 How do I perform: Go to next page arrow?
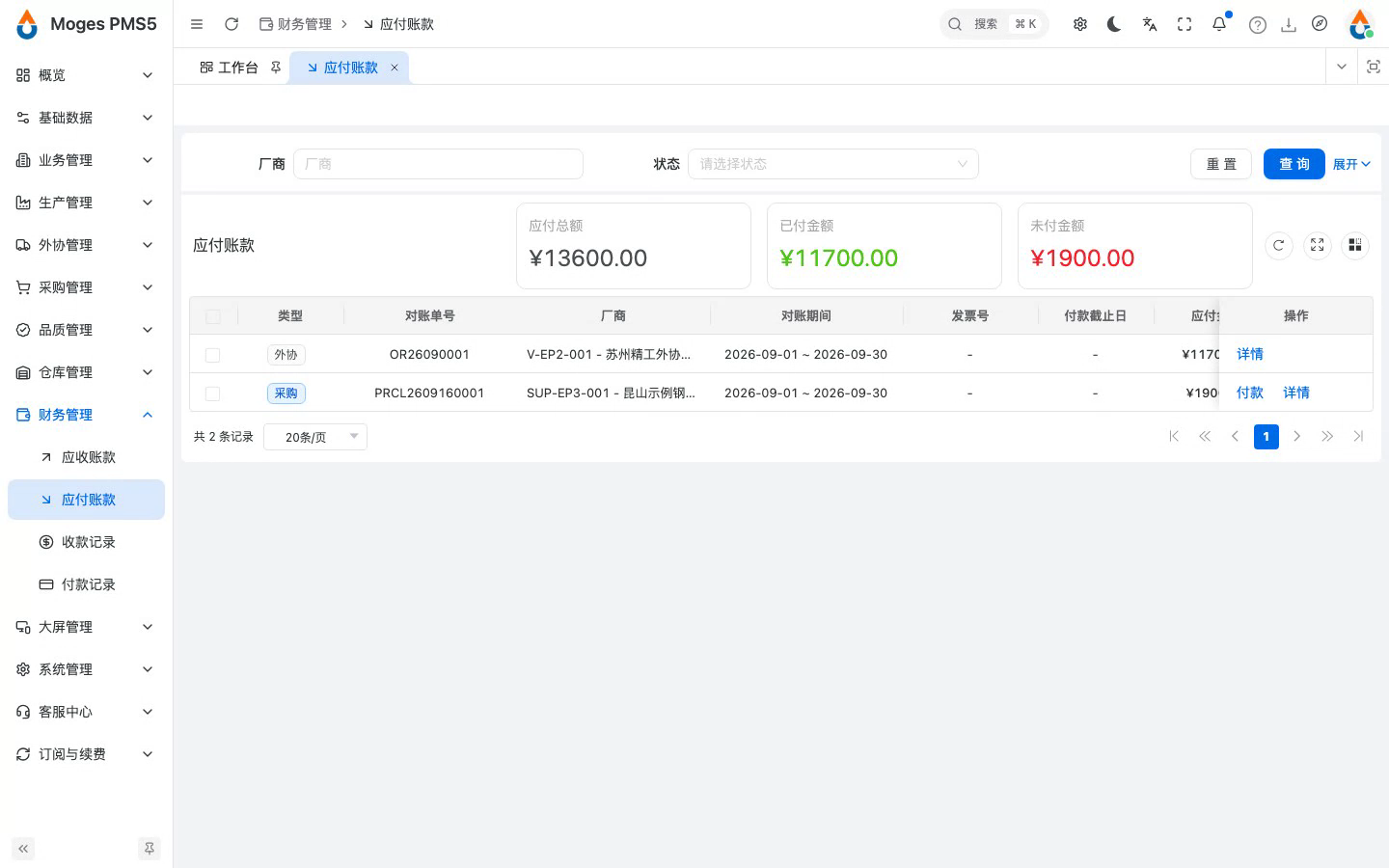1297,437
